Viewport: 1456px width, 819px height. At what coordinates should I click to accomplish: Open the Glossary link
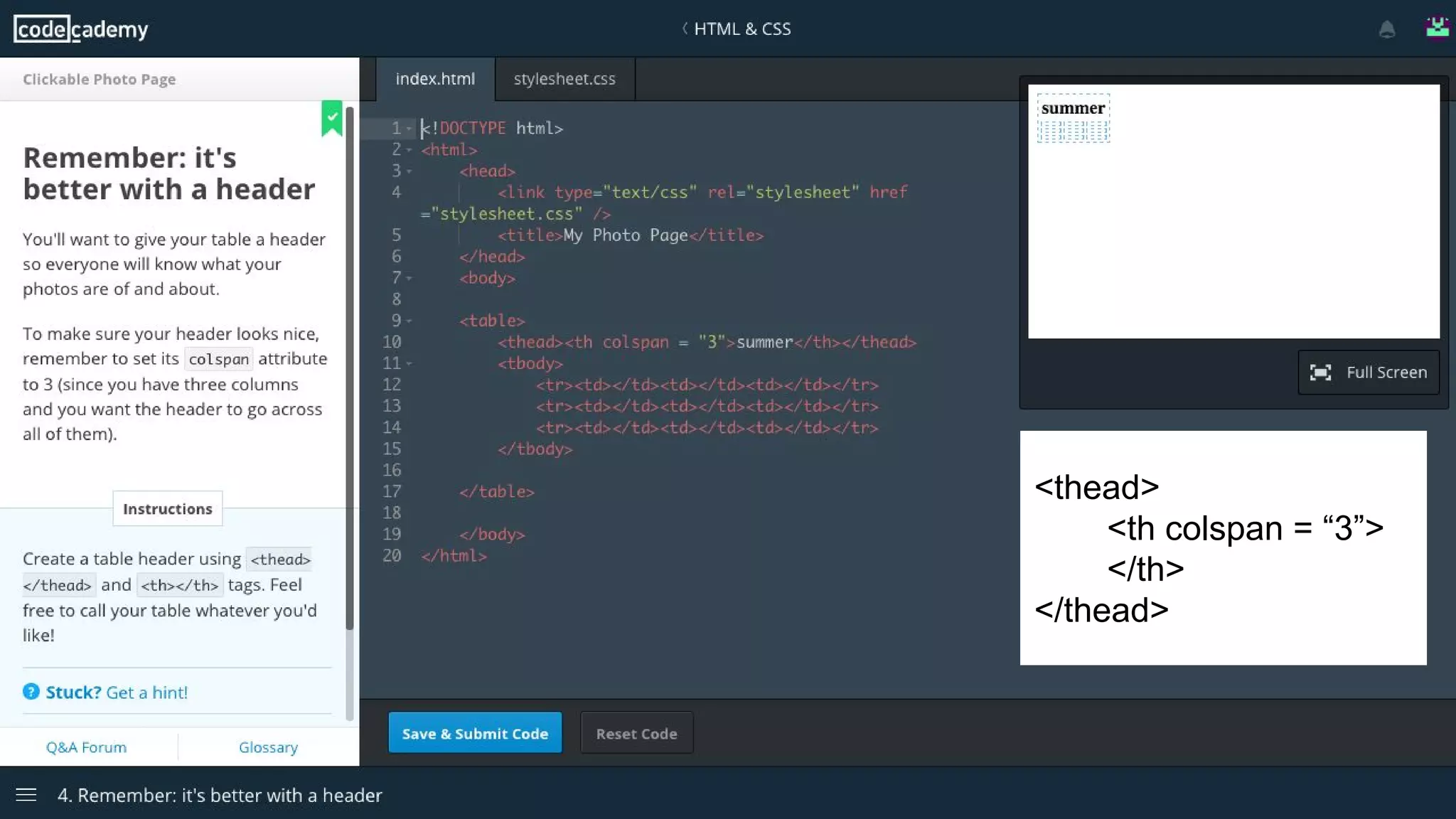coord(268,747)
